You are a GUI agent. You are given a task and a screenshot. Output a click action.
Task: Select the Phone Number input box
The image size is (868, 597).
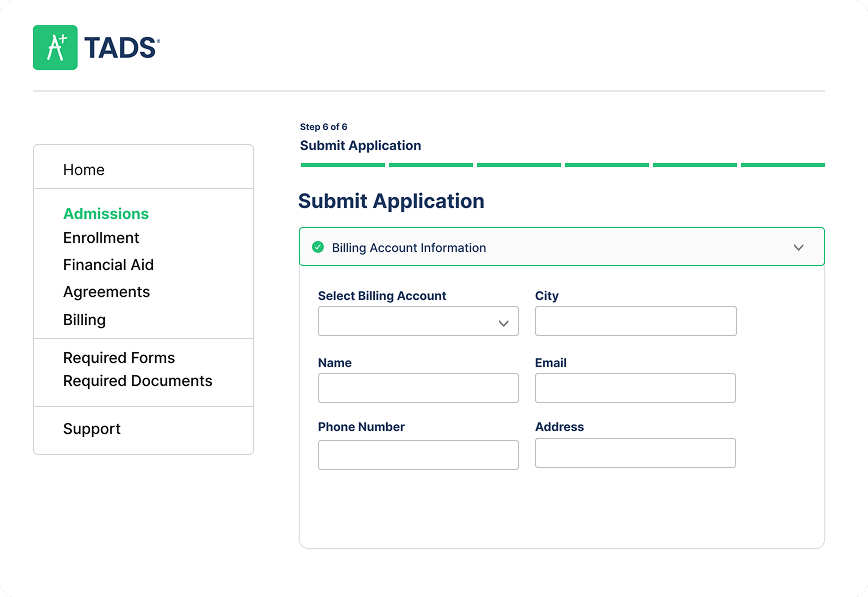[x=418, y=455]
